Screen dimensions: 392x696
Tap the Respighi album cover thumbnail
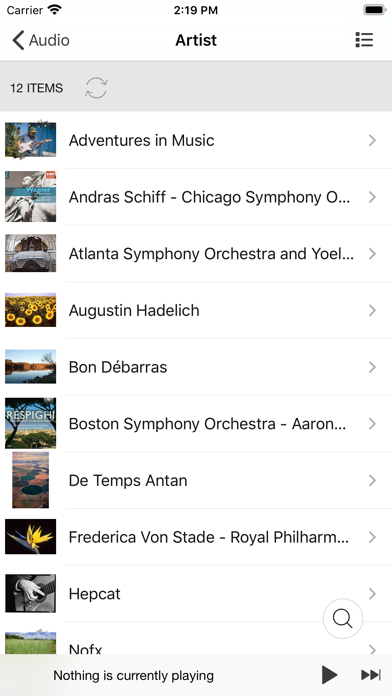tap(31, 423)
